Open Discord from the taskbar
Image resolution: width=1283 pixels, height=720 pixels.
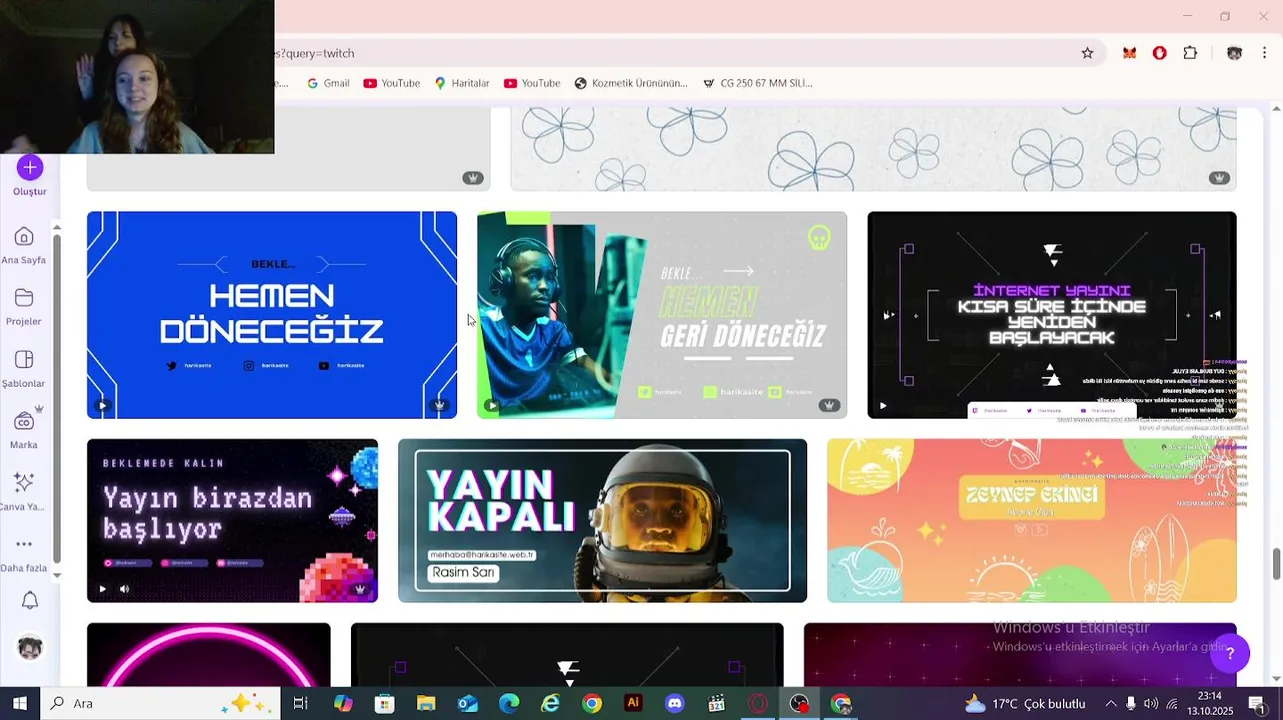pos(675,703)
